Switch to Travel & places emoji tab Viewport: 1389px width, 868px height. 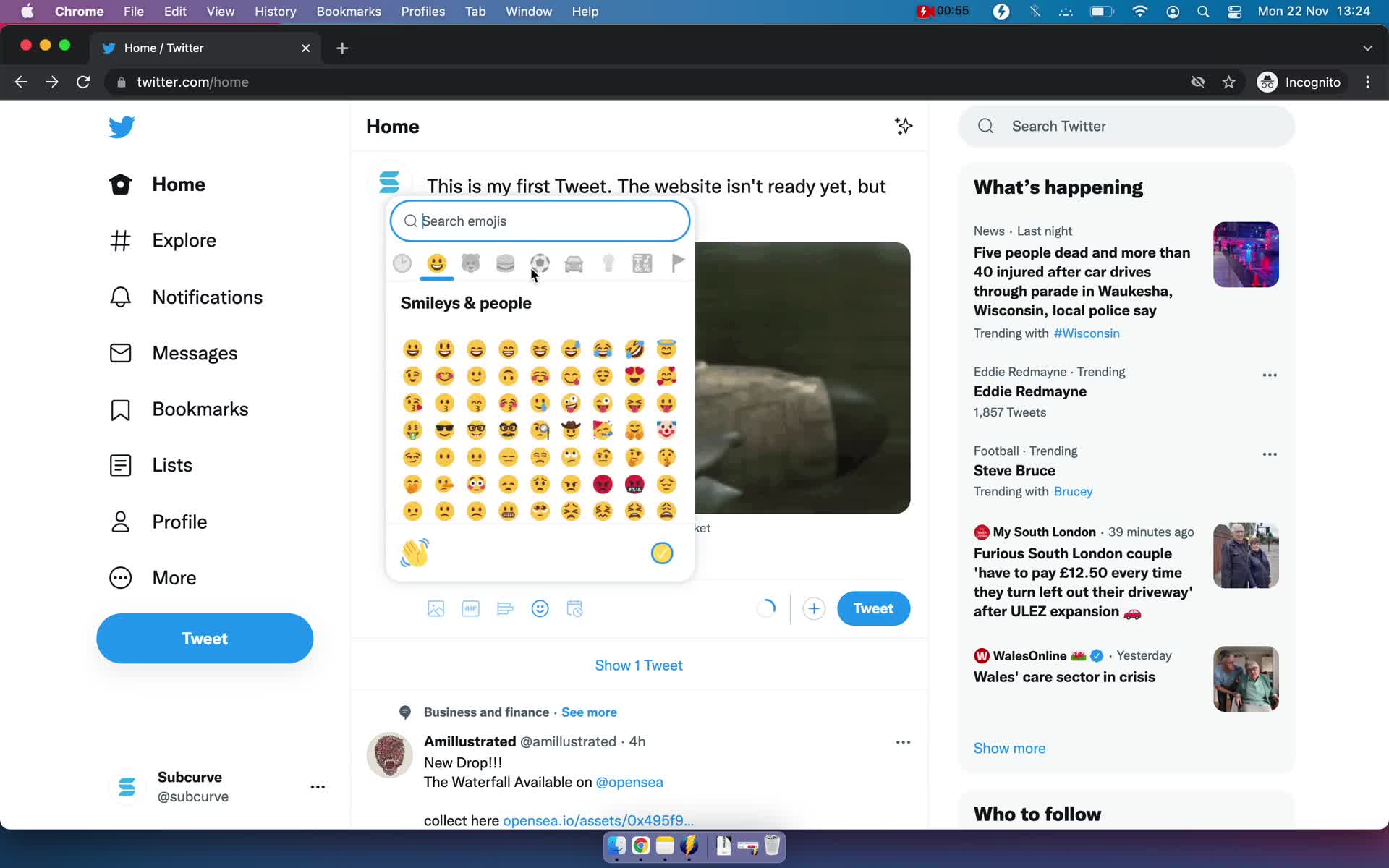pos(574,263)
